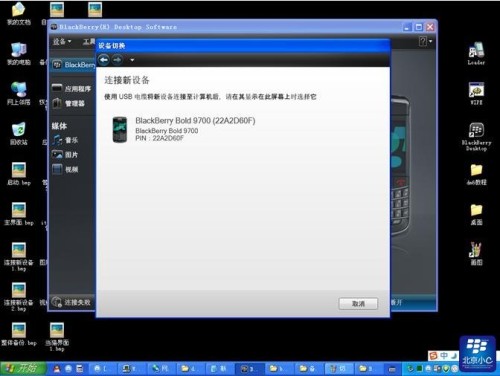500x376 pixels.
Task: Select the BlackBerry Bold 9700 device entry
Action: pyautogui.click(x=183, y=130)
